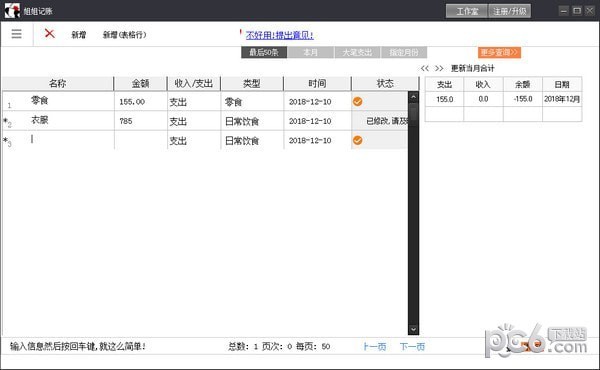Image resolution: width=600 pixels, height=370 pixels.
Task: Go to 下一页 next page
Action: [x=412, y=347]
